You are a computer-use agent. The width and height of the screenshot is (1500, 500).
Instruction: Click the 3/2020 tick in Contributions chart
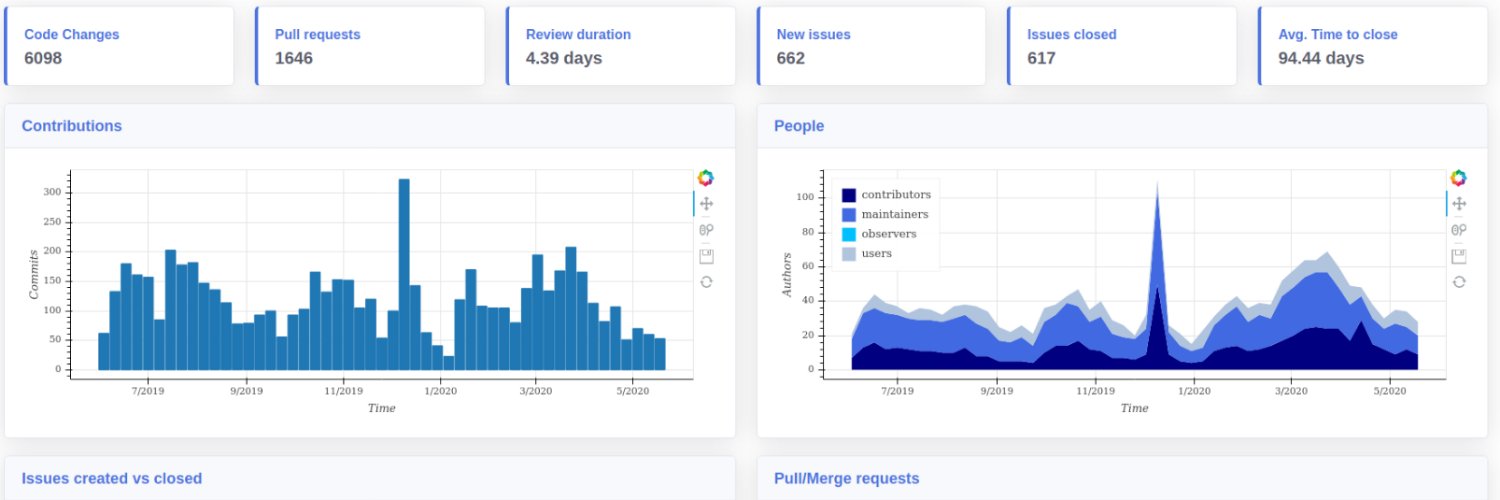[x=536, y=391]
